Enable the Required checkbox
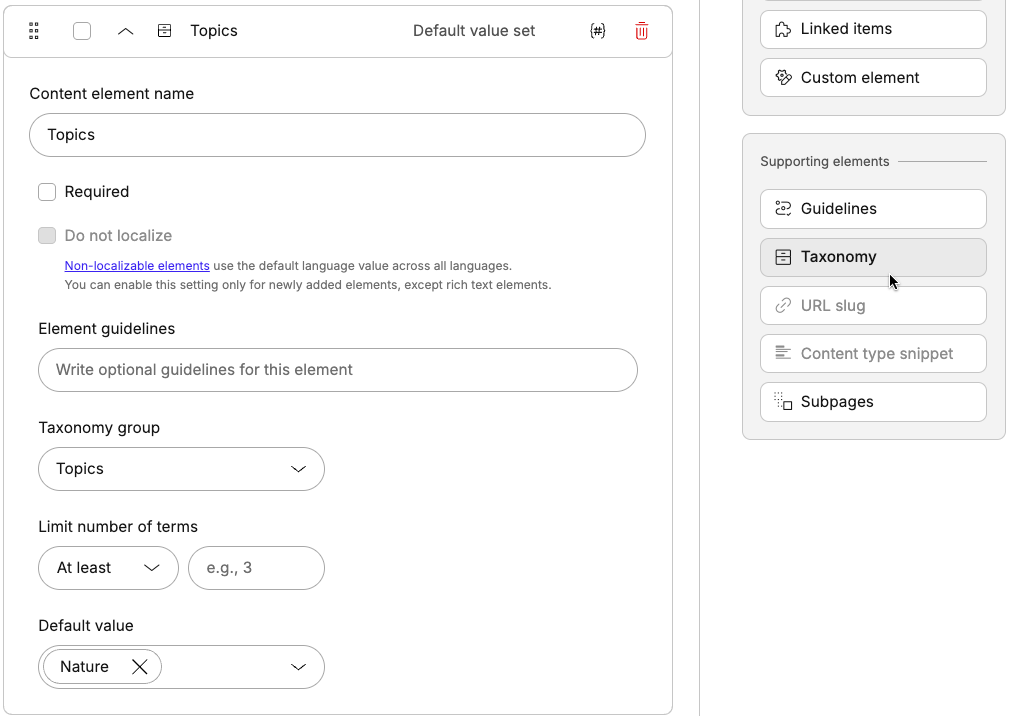1010x716 pixels. tap(47, 191)
